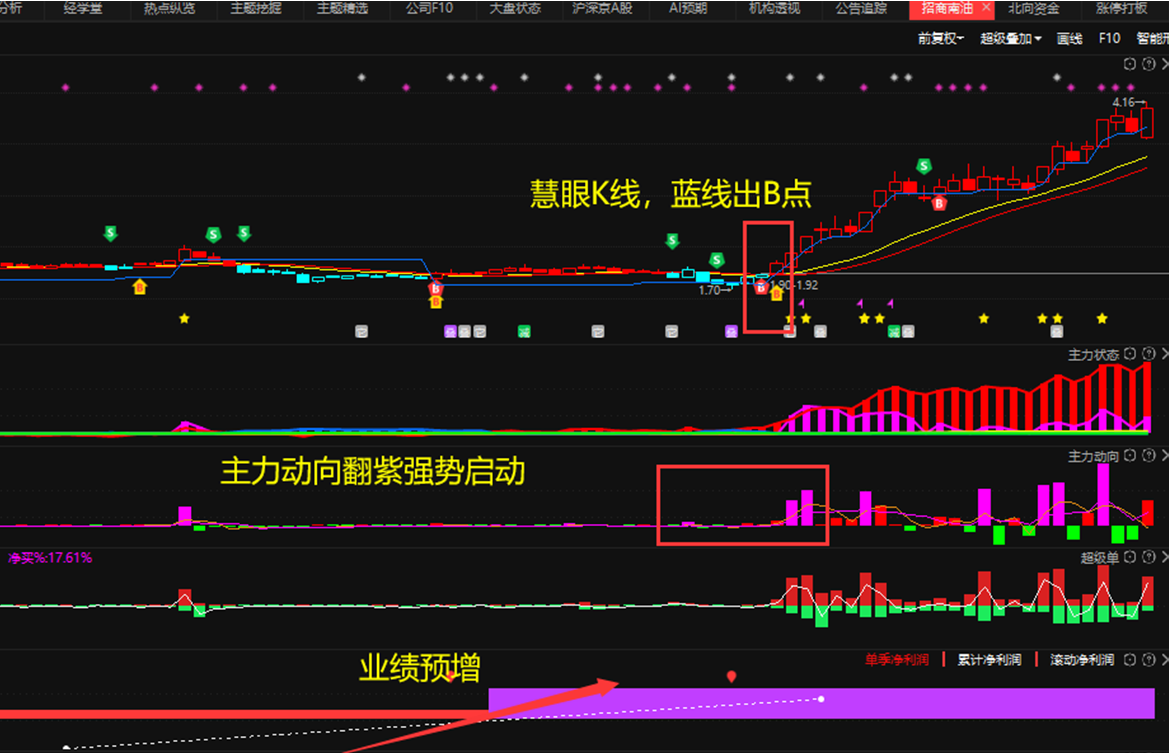
Task: Click the help icon in net profit panel
Action: (1147, 660)
